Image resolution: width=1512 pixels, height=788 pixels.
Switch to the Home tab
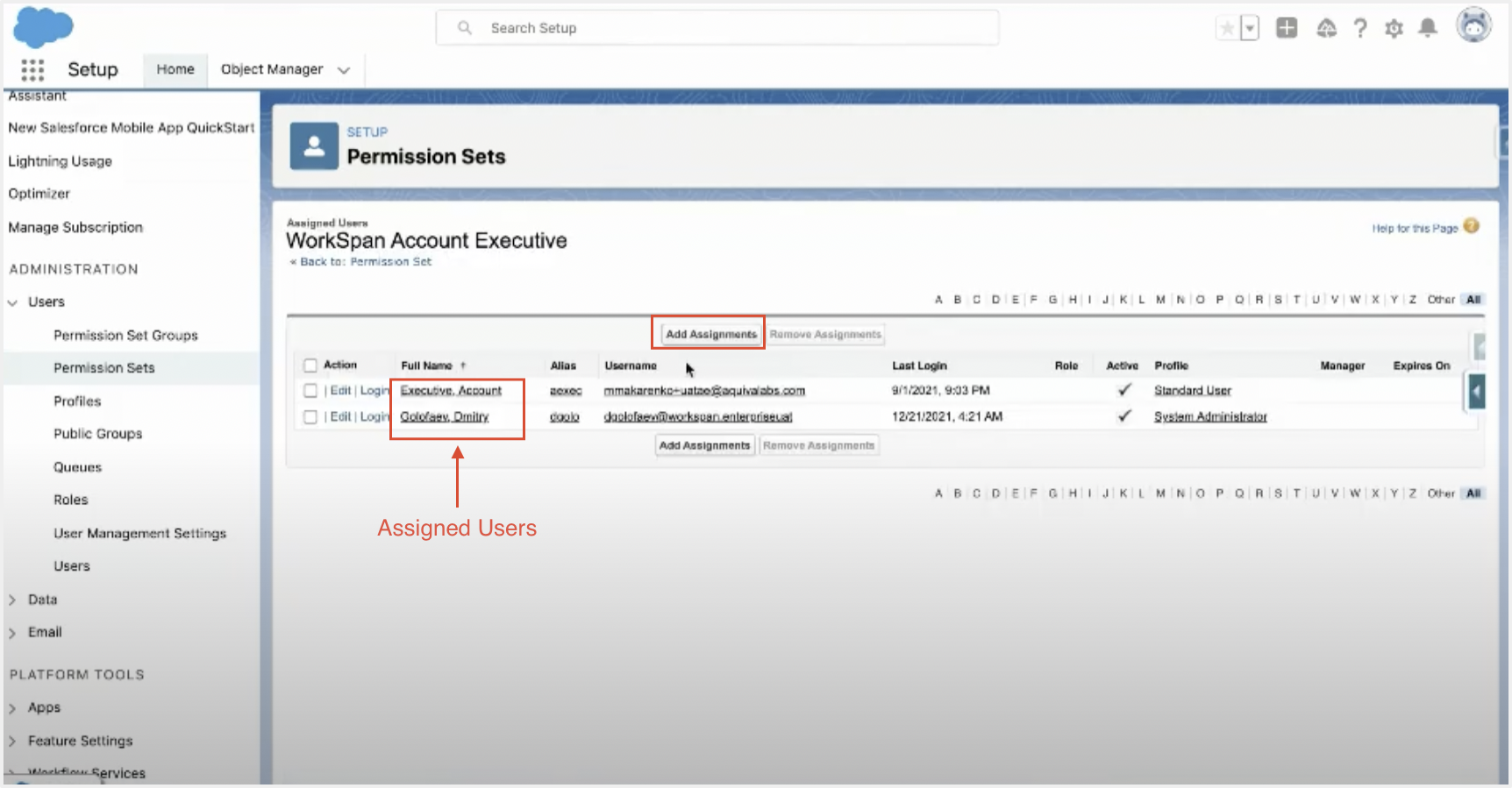[x=175, y=69]
